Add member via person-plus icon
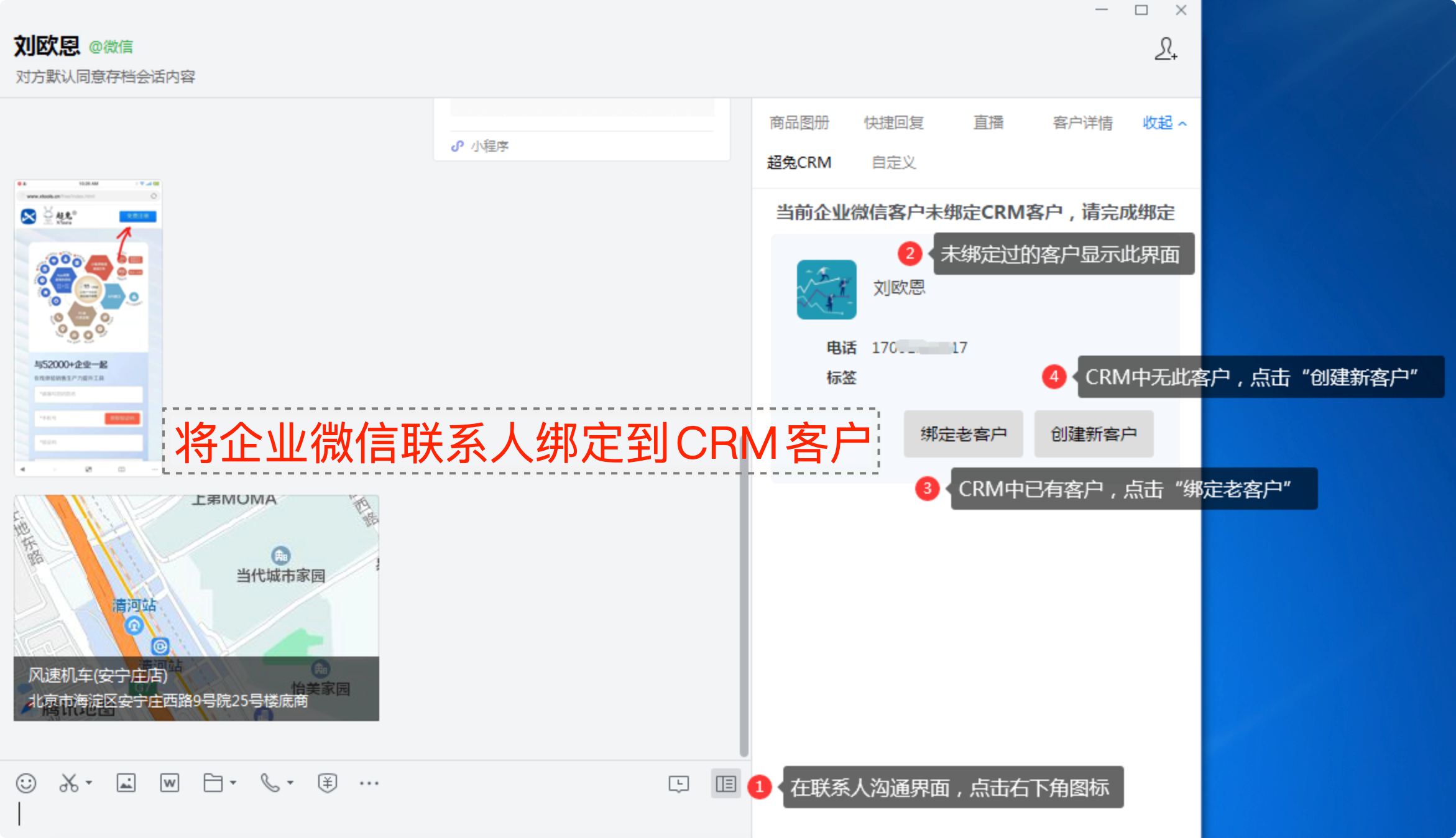The image size is (1456, 838). click(x=1166, y=48)
